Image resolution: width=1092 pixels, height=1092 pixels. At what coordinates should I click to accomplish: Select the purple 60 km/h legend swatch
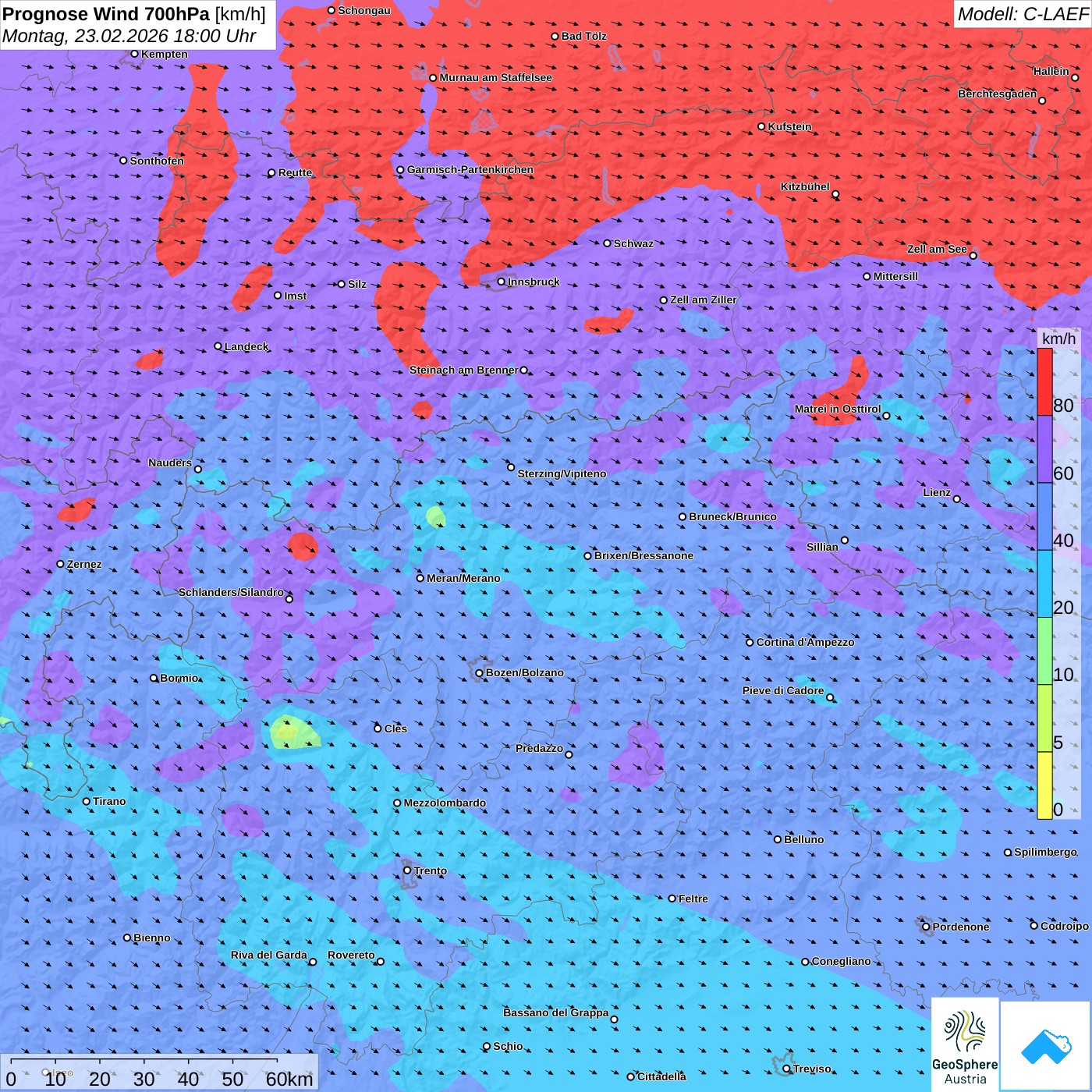click(1044, 449)
